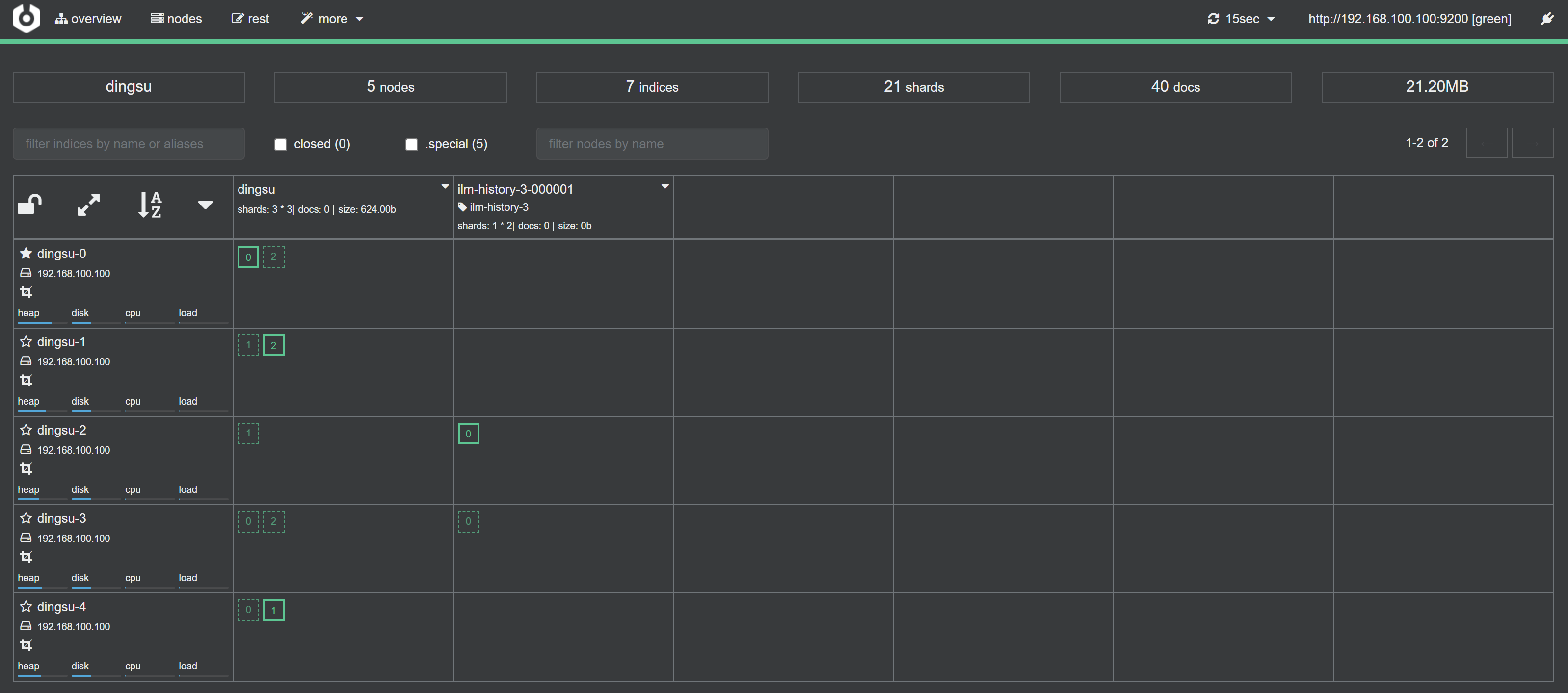Screen dimensions: 1568x693
Task: Click the star next to dingsu-1
Action: 26,341
